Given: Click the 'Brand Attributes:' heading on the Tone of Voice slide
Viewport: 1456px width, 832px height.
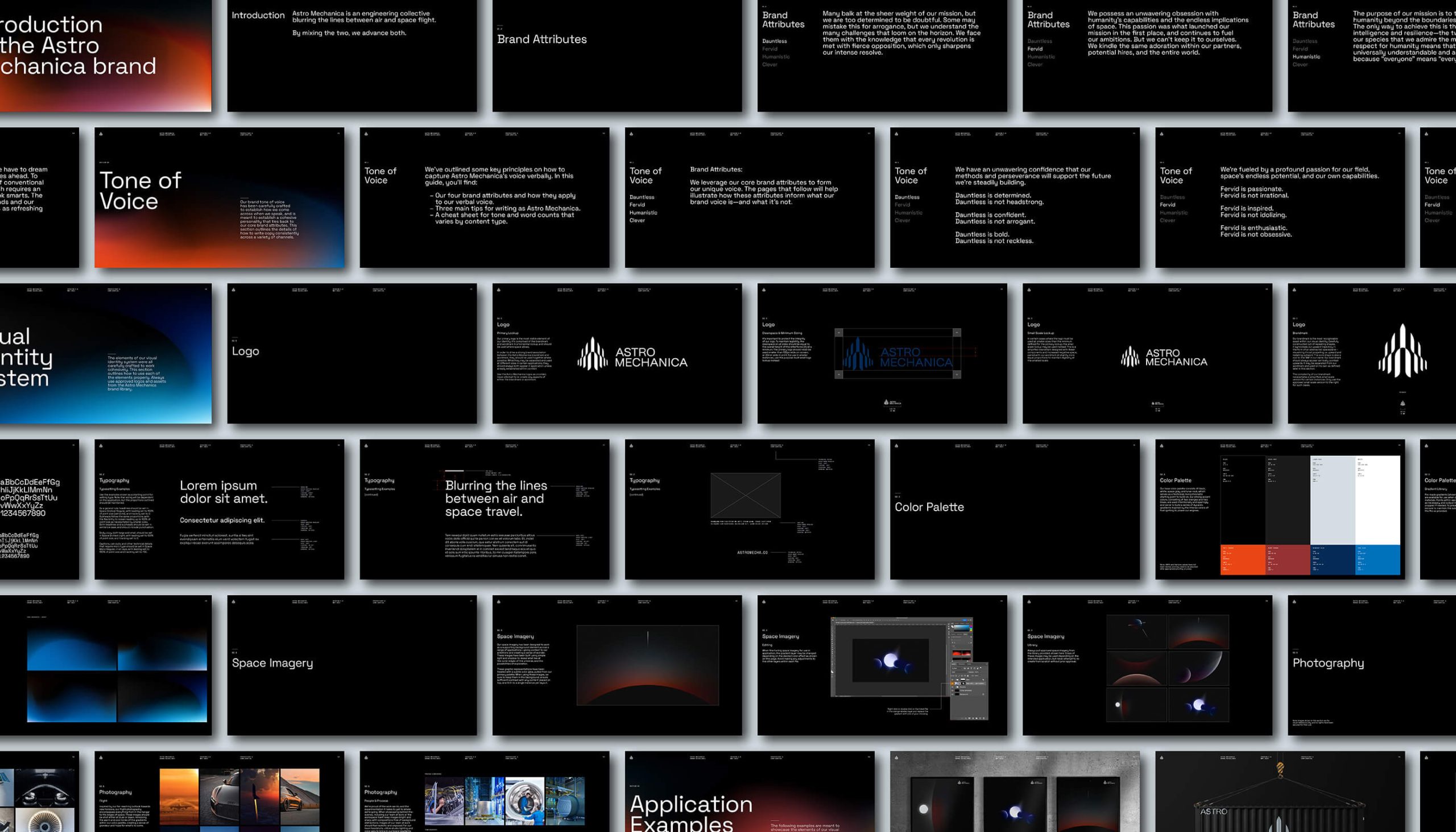Looking at the screenshot, I should click(x=716, y=169).
